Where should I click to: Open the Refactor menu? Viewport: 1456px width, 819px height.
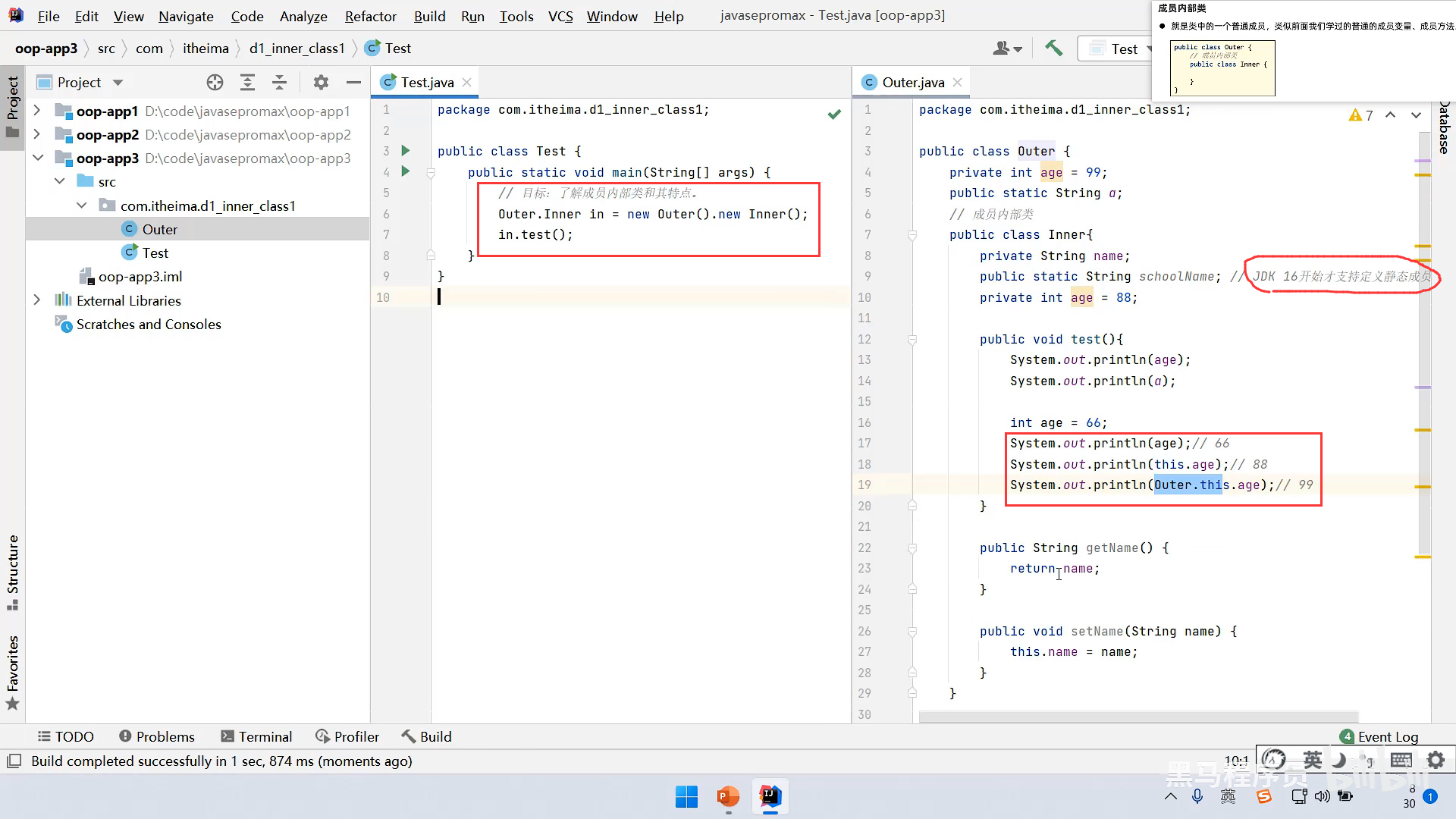click(370, 16)
